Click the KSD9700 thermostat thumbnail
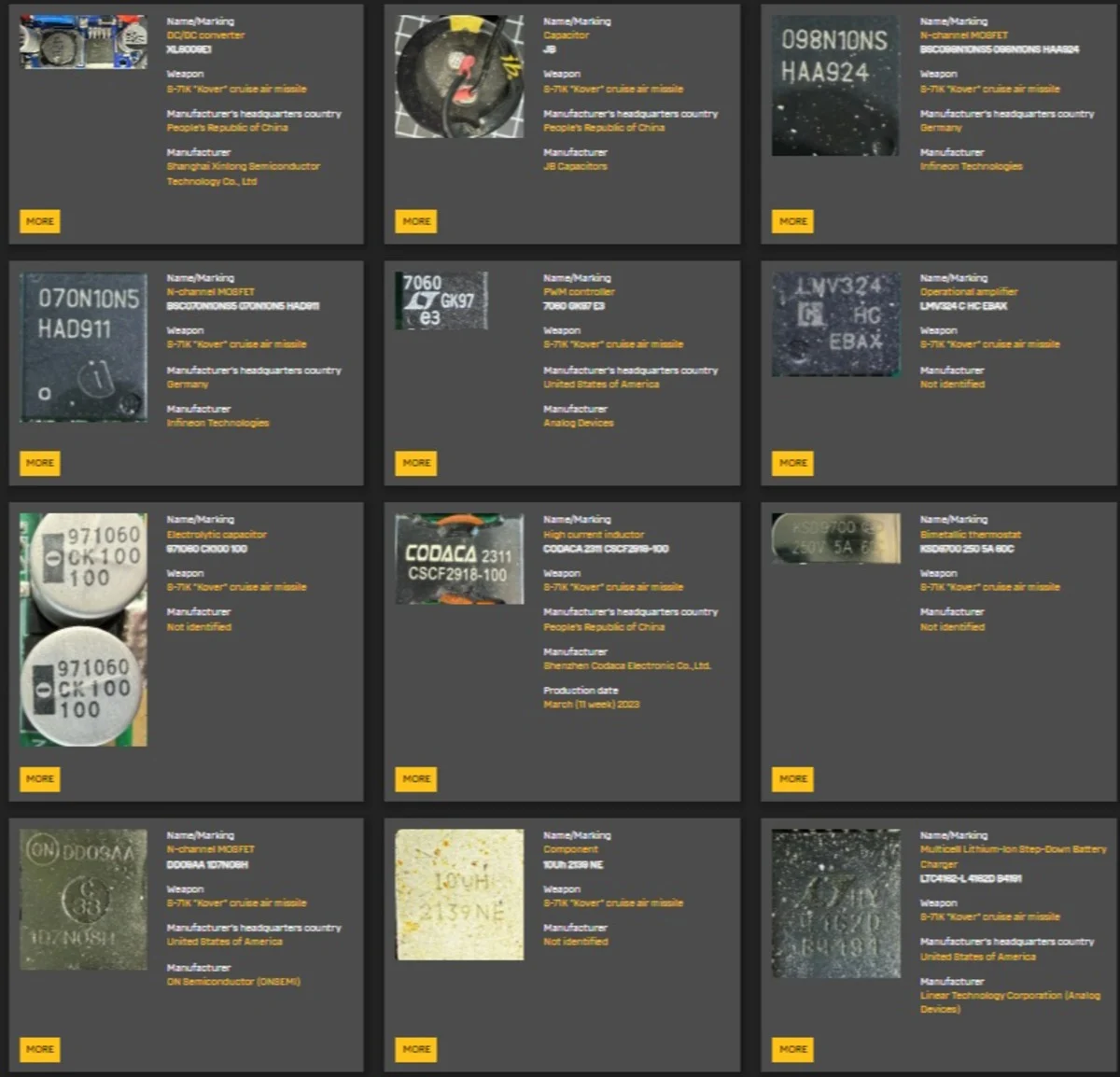Viewport: 1120px width, 1077px height. [x=835, y=538]
